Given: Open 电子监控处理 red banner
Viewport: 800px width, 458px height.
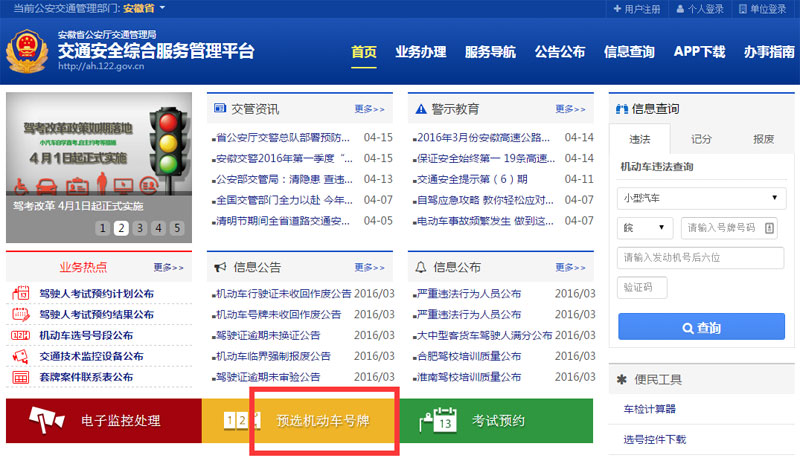Looking at the screenshot, I should point(104,420).
